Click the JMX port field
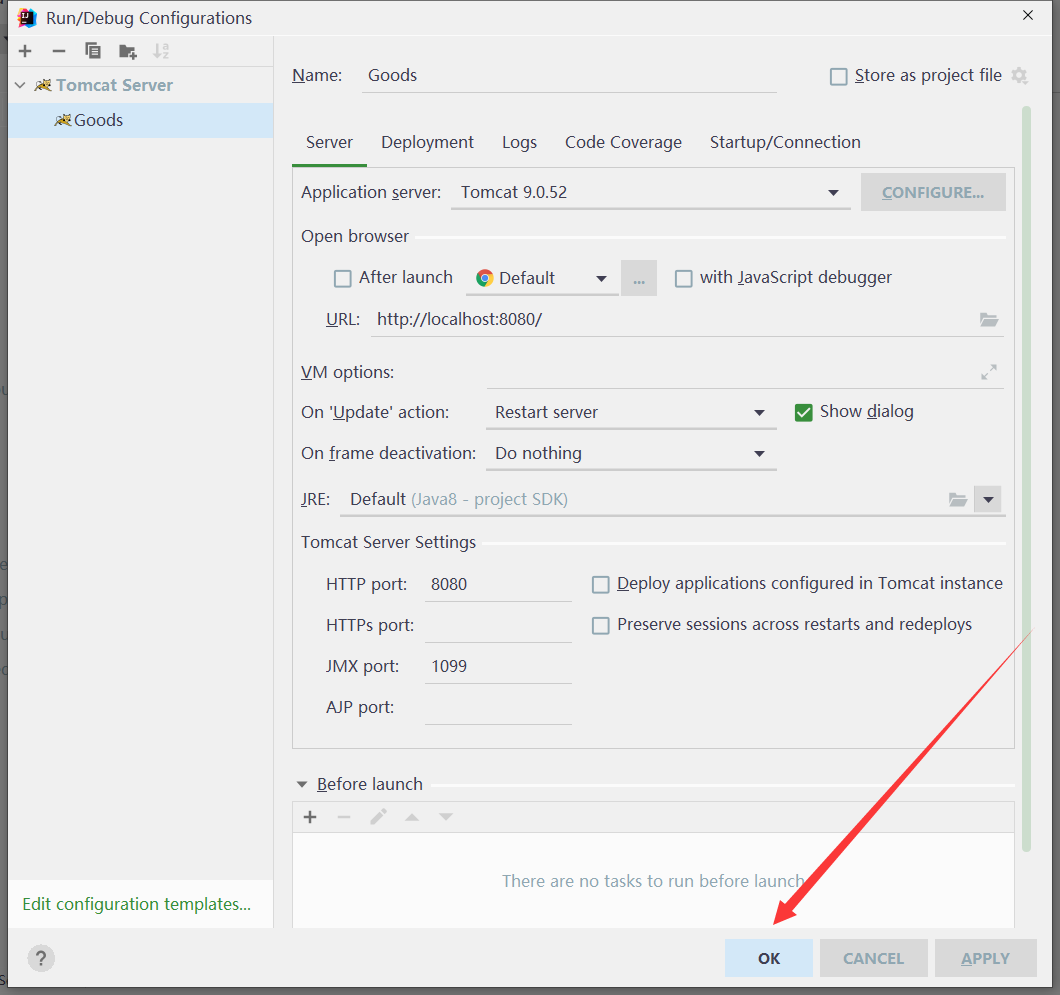 [x=498, y=666]
